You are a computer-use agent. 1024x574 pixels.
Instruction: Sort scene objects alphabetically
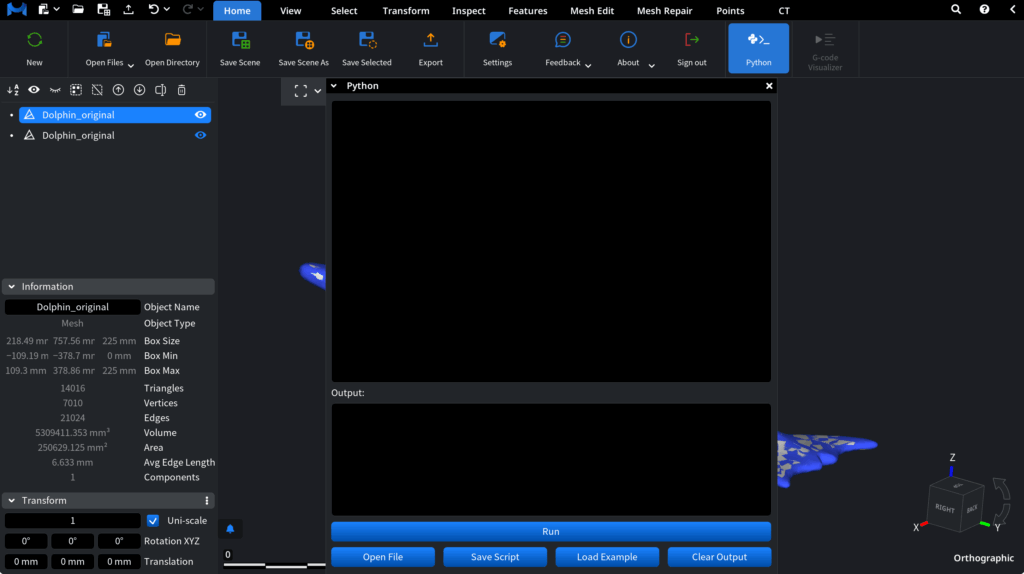[x=13, y=90]
